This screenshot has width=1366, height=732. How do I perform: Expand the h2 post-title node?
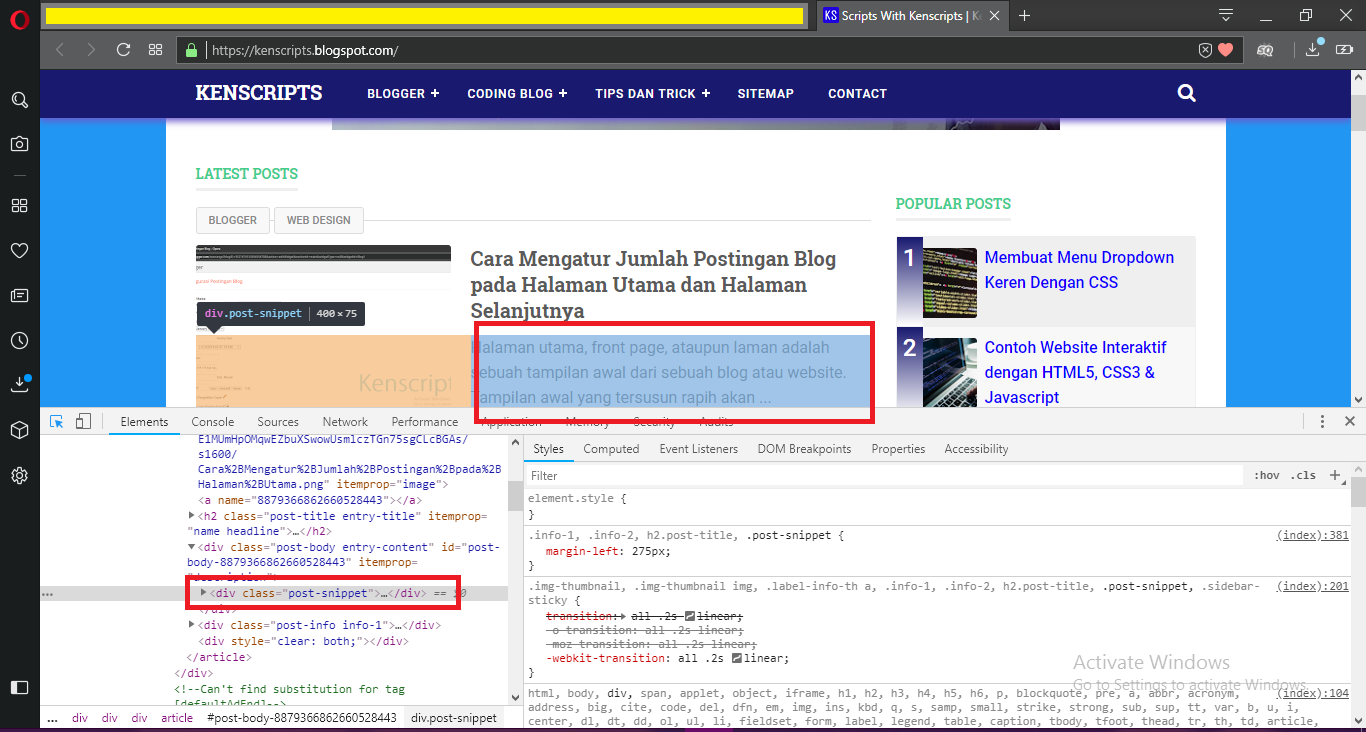coord(192,516)
